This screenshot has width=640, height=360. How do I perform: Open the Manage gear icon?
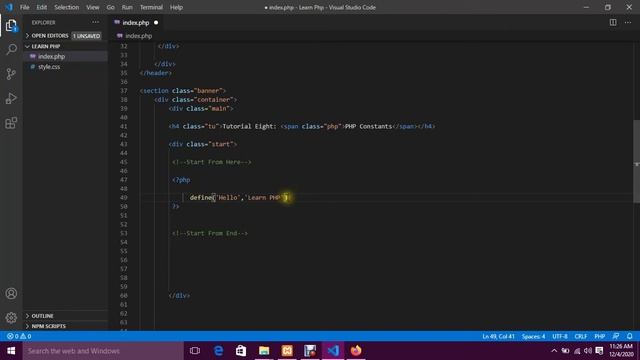pyautogui.click(x=11, y=318)
